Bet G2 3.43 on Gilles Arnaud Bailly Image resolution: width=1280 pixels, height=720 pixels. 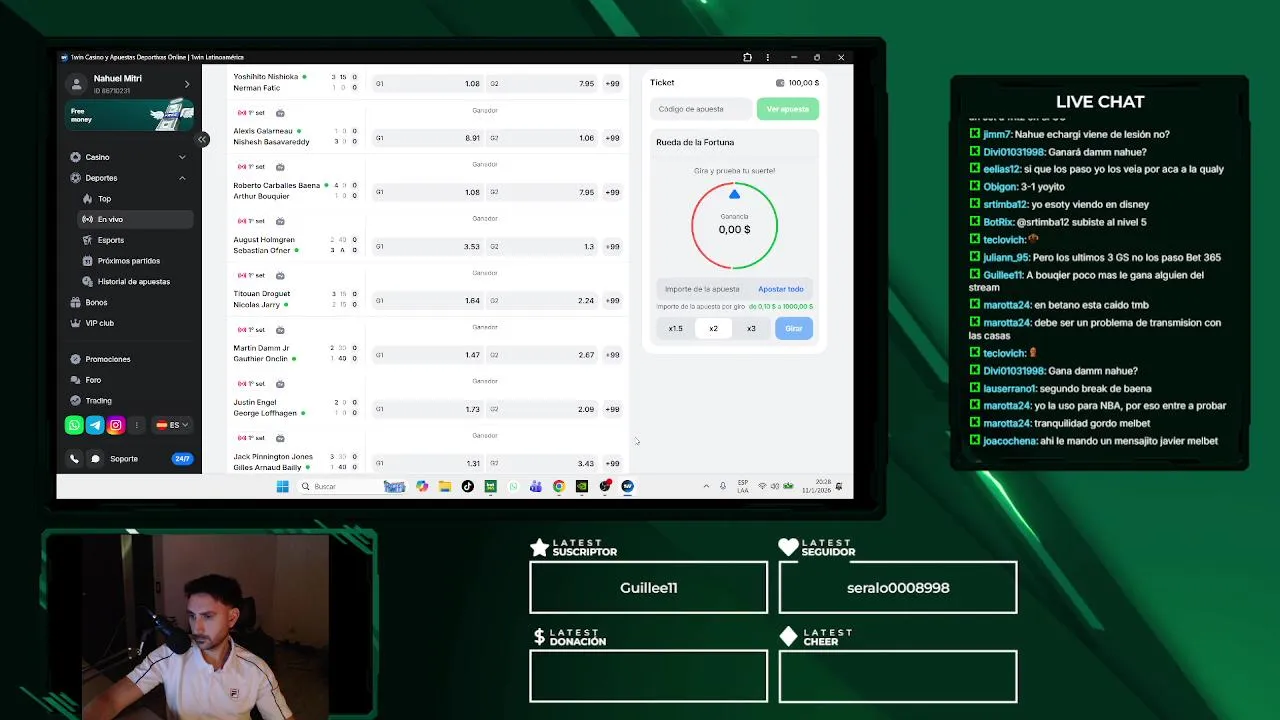tap(543, 463)
